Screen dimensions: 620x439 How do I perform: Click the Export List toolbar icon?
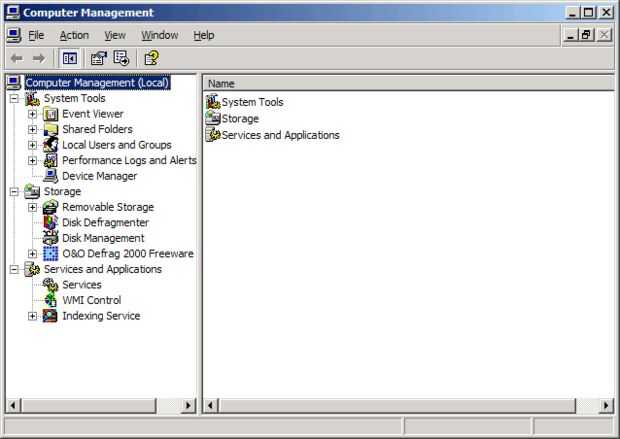point(121,59)
